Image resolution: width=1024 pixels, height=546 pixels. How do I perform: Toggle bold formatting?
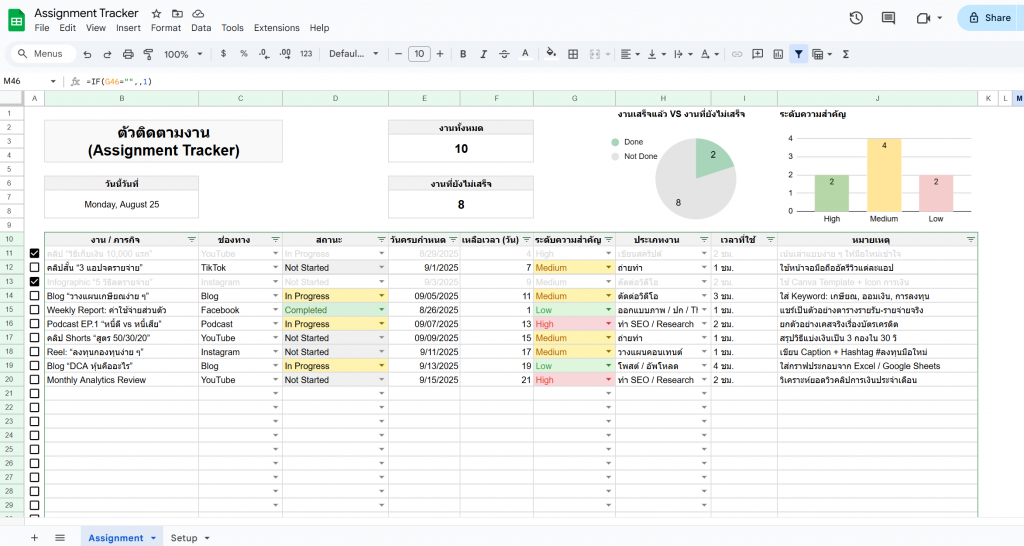pos(463,54)
